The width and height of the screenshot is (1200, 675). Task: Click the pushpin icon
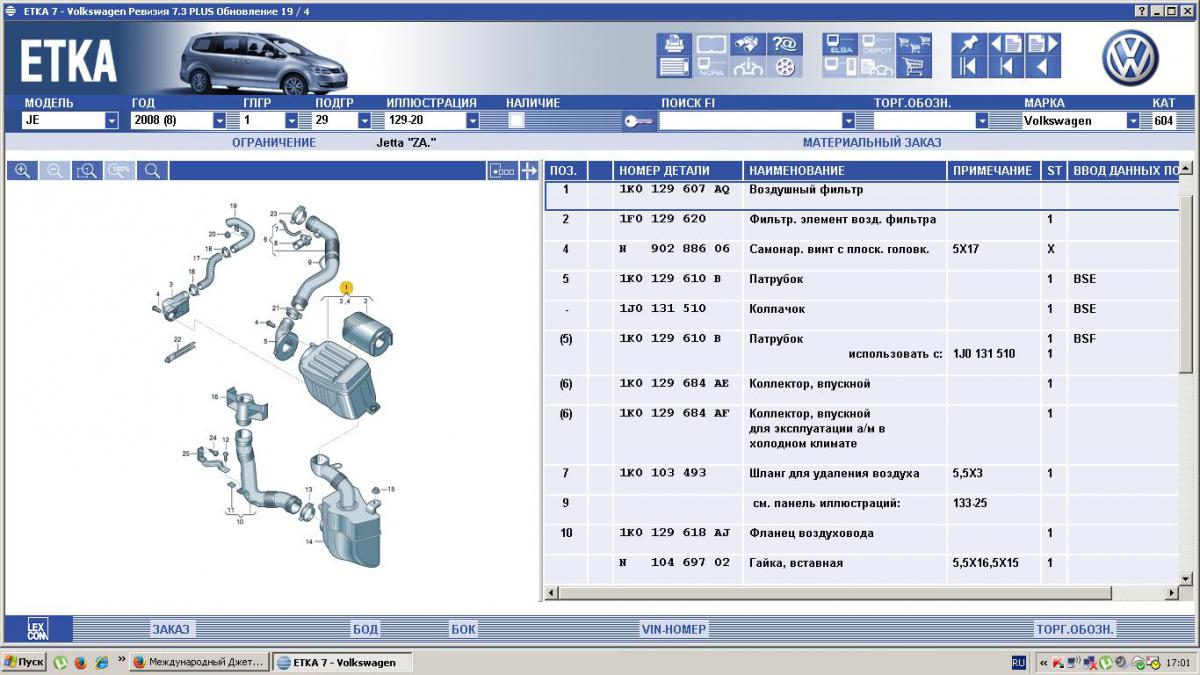968,44
